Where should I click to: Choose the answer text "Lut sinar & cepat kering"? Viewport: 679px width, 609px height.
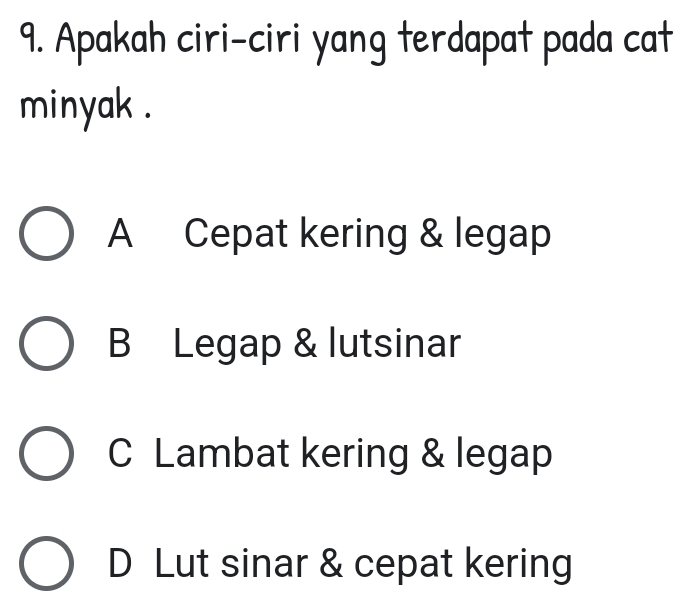coord(364,565)
